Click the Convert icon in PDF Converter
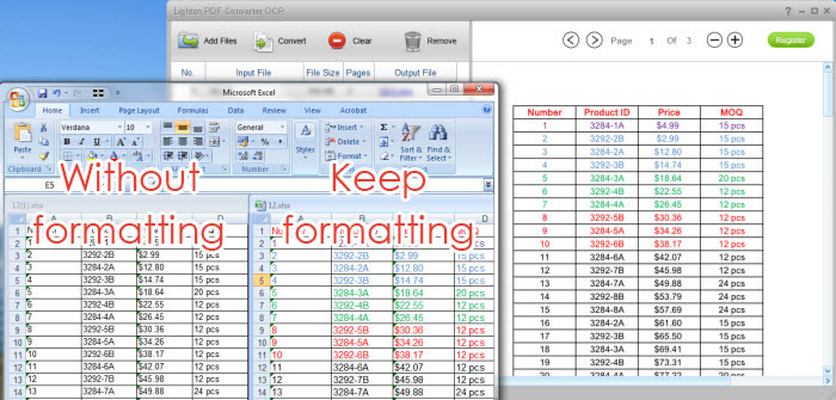836x400 pixels. point(263,42)
